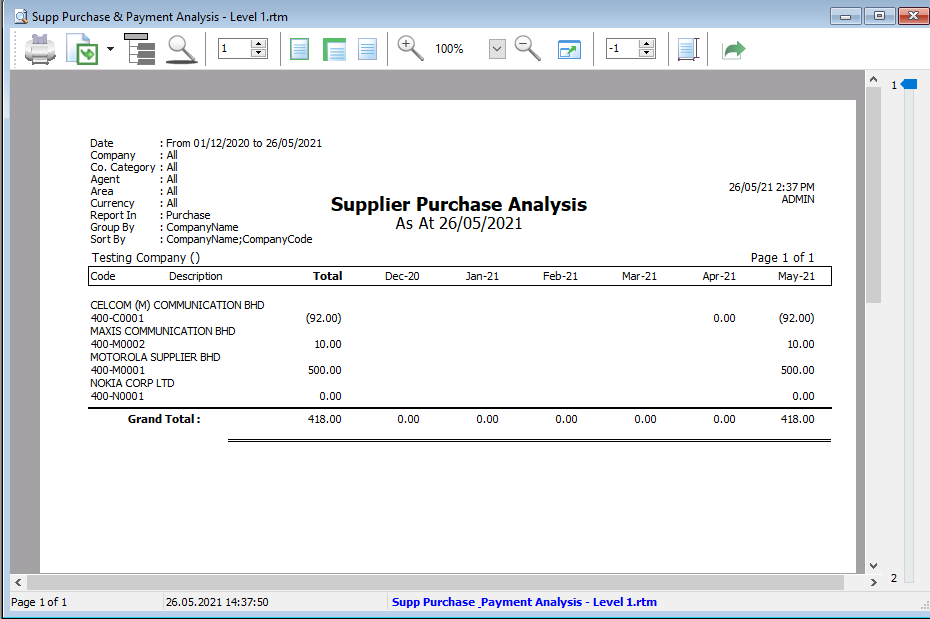Open the zoom percentage dropdown
930x619 pixels.
(496, 48)
